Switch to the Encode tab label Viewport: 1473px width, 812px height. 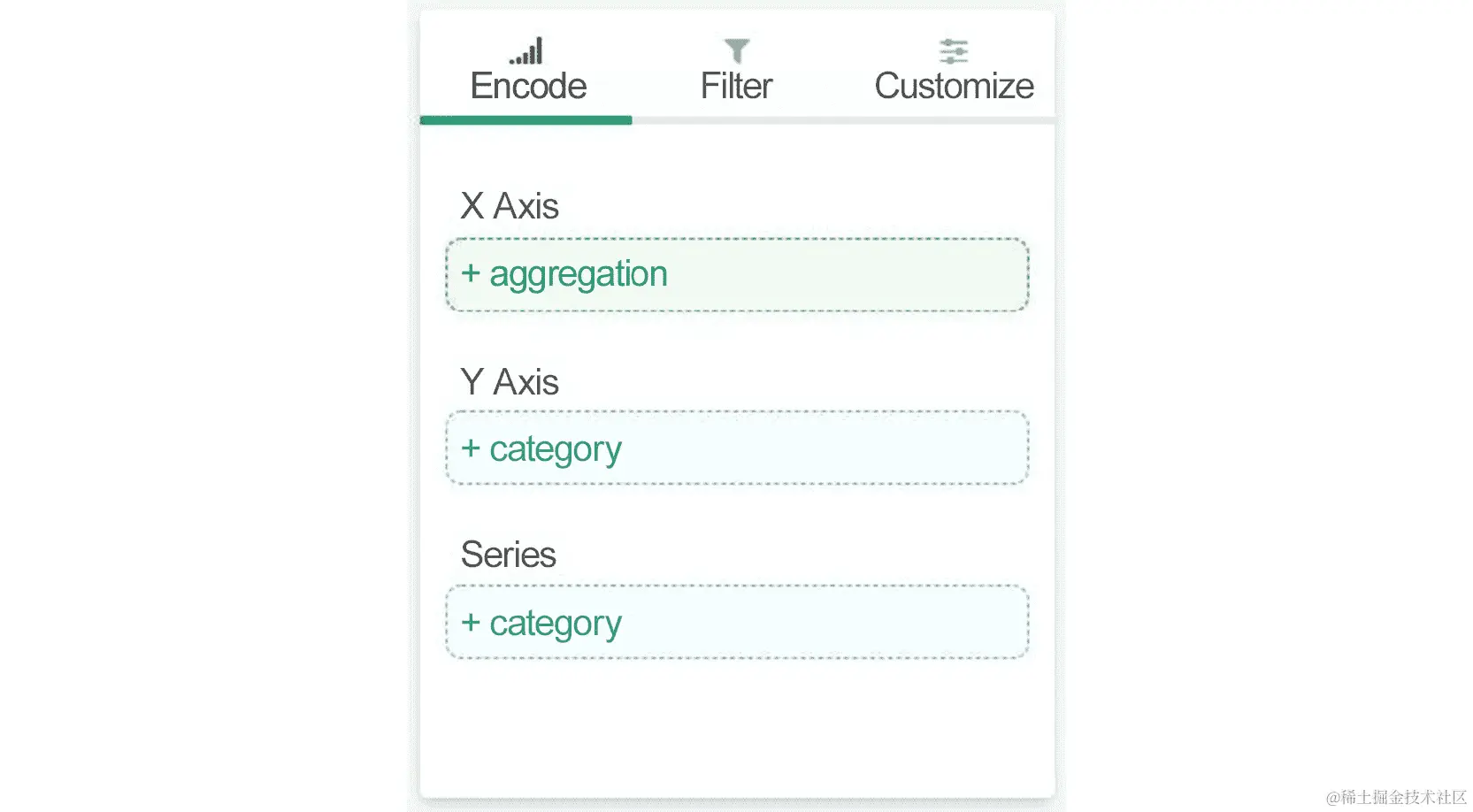click(528, 87)
